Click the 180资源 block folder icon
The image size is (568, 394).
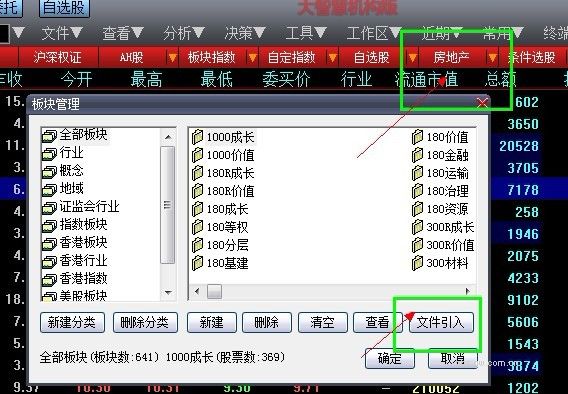tap(417, 209)
